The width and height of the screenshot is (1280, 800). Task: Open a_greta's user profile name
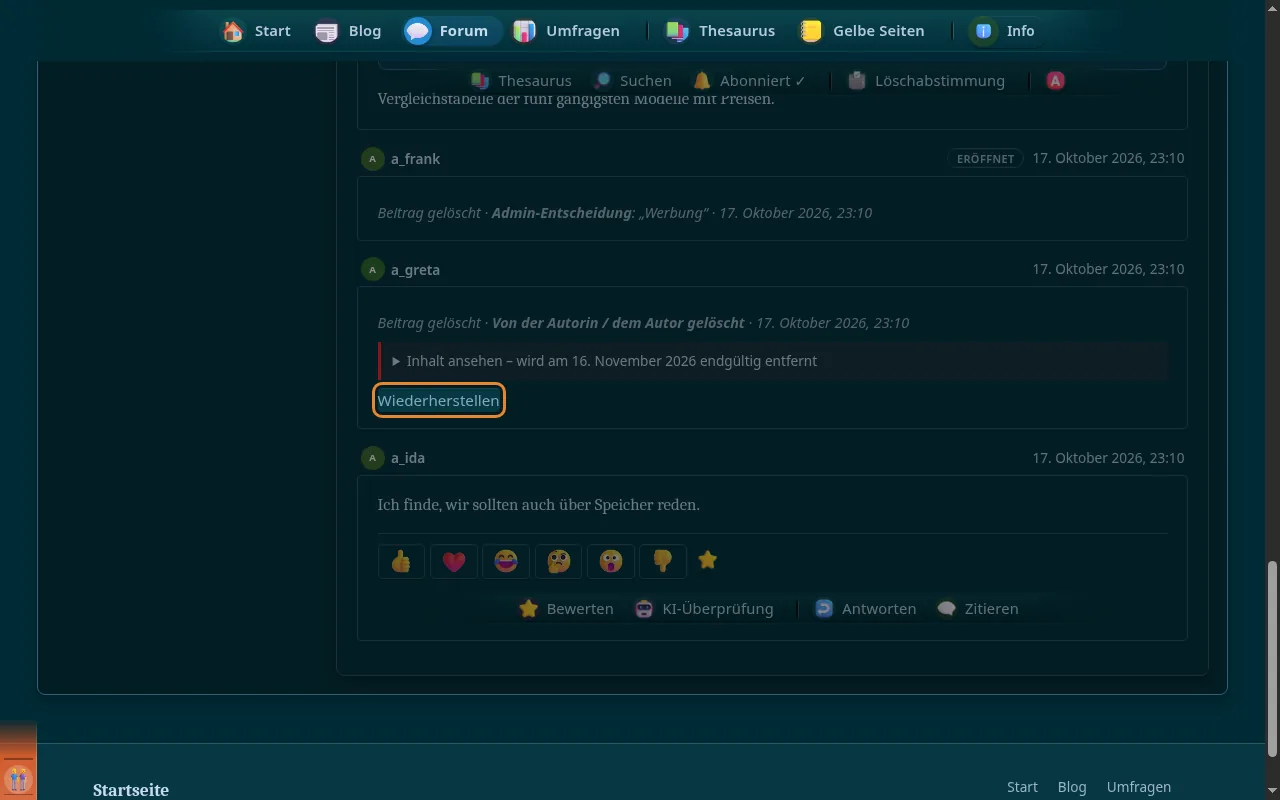click(415, 270)
